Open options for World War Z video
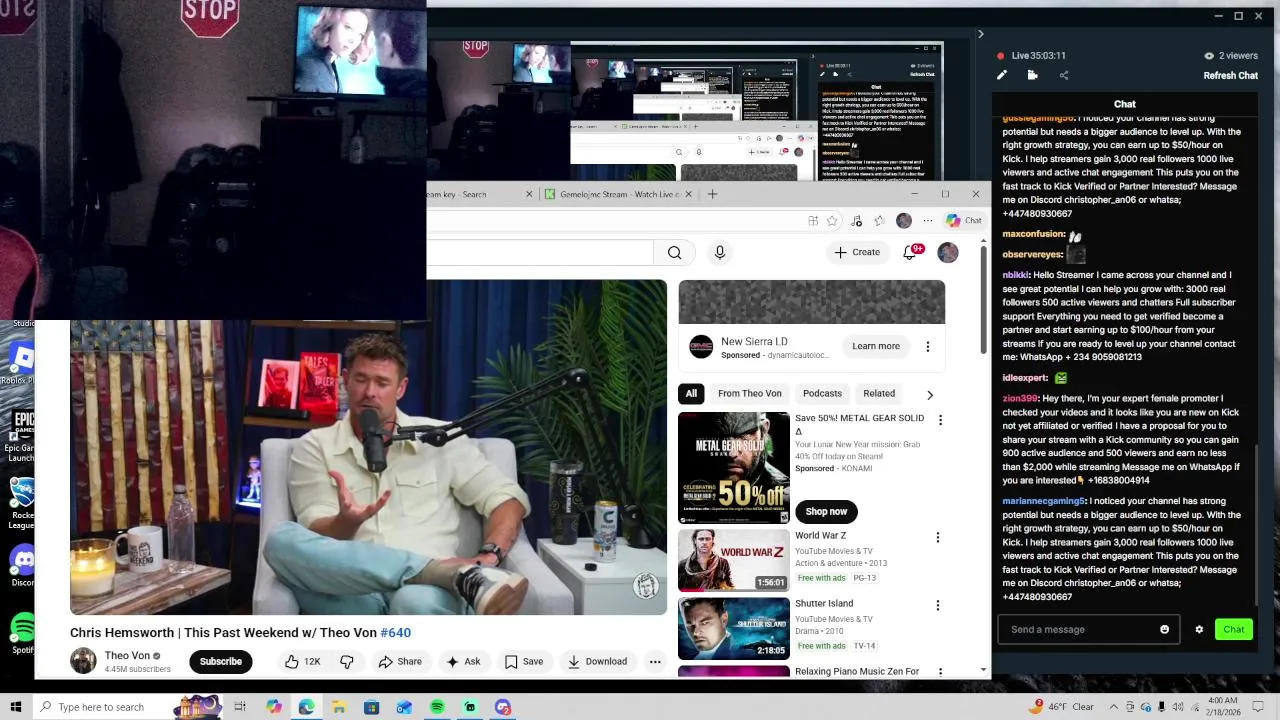The width and height of the screenshot is (1280, 720). (938, 537)
